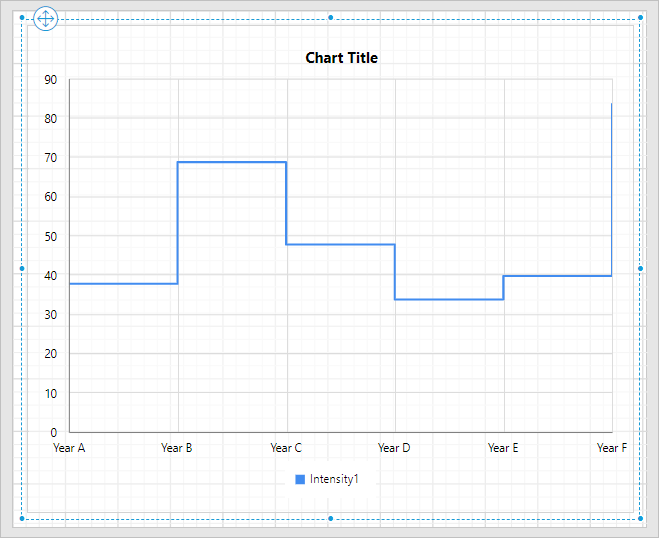
Task: Select the Year D axis label
Action: (x=394, y=448)
